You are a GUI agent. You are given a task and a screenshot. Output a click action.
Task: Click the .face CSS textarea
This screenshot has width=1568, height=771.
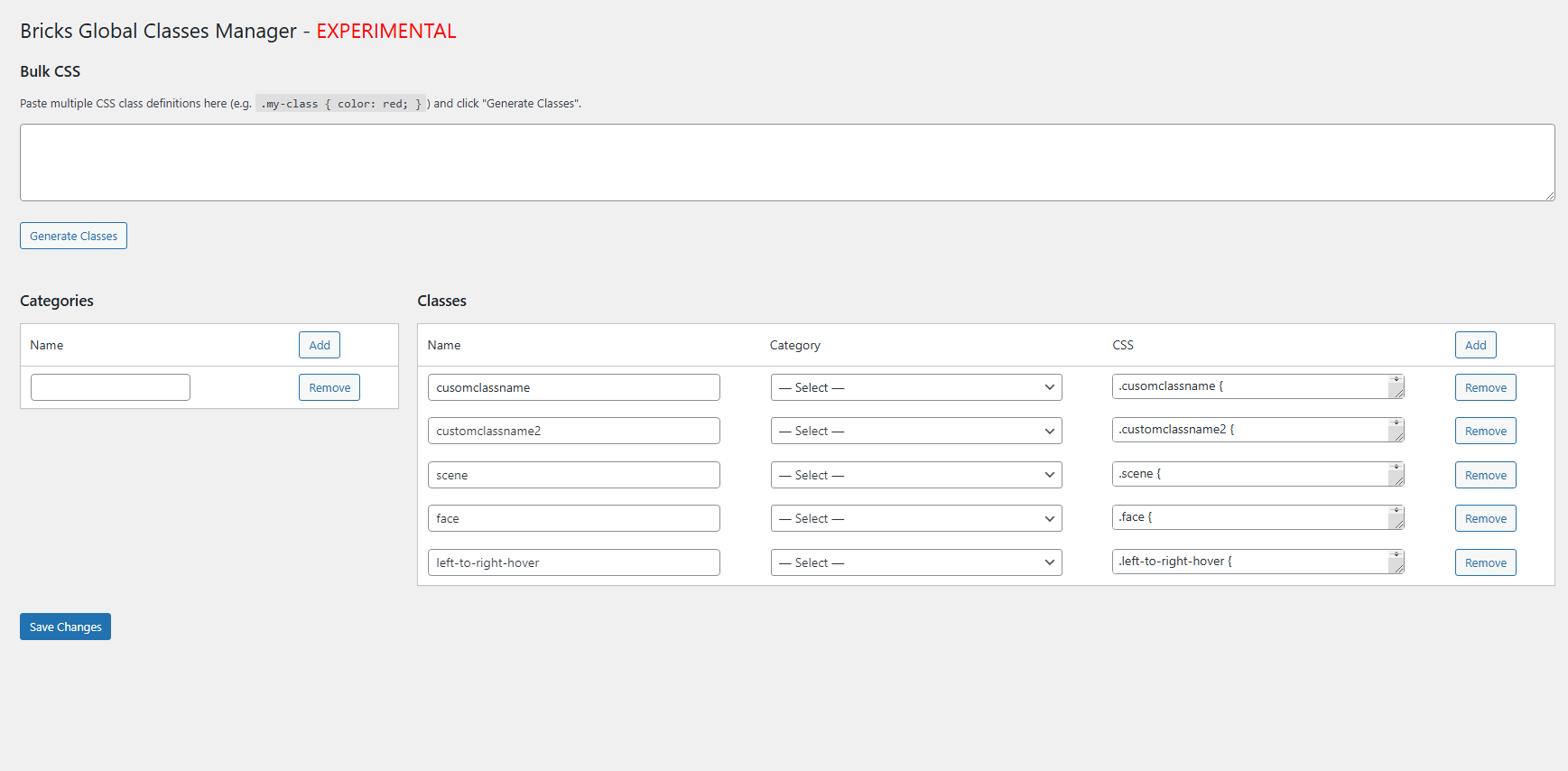(1249, 517)
